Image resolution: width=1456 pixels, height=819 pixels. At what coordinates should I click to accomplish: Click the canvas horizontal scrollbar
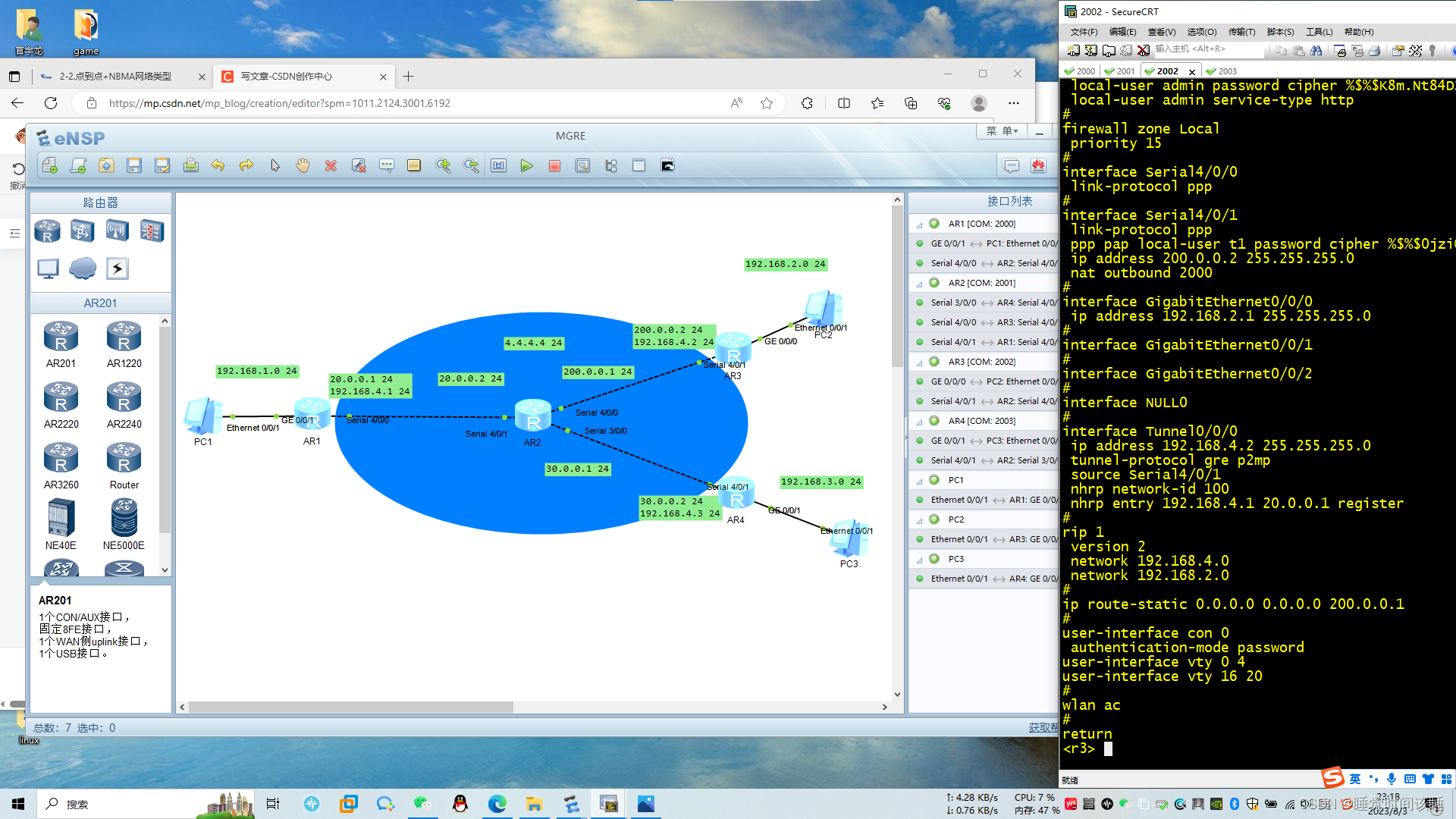351,707
